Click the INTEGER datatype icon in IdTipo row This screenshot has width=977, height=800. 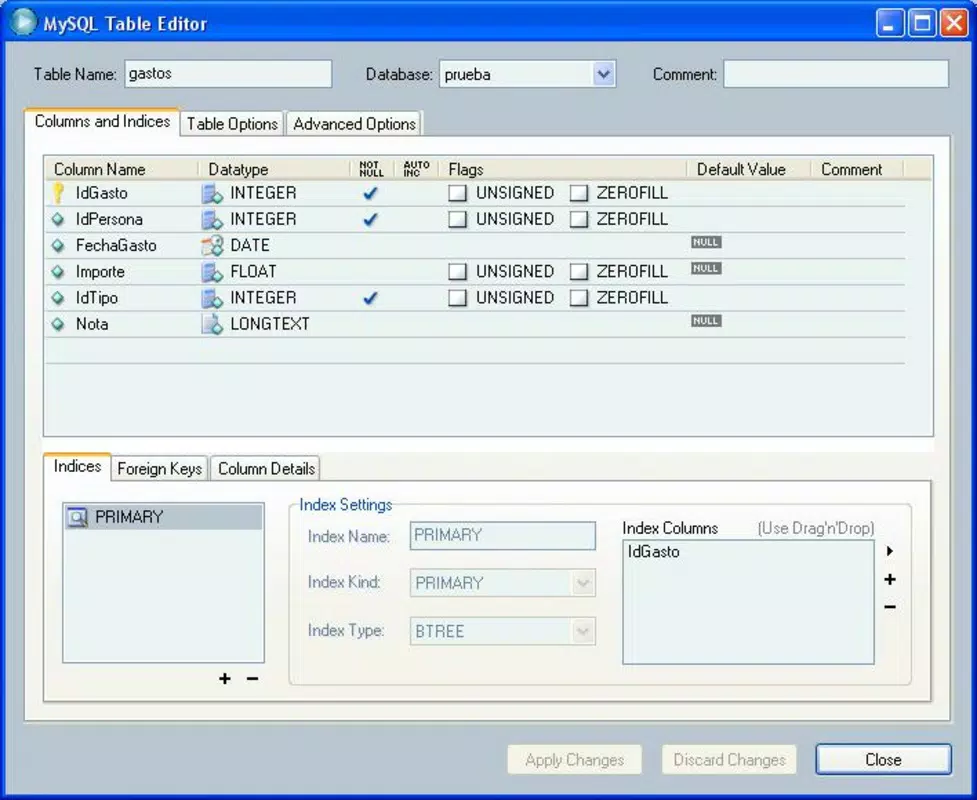[x=212, y=298]
